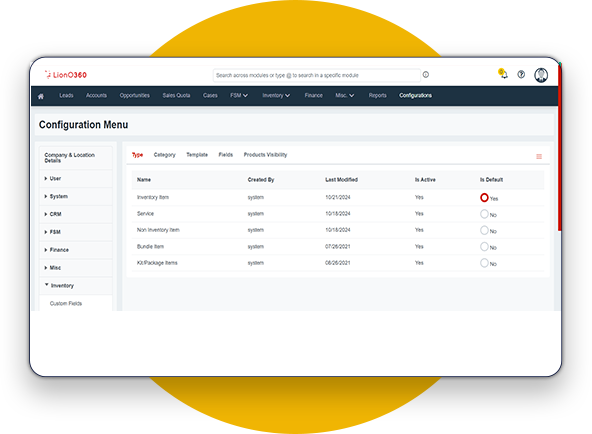Image resolution: width=592 pixels, height=434 pixels.
Task: Sort by the Name column header
Action: (x=144, y=180)
